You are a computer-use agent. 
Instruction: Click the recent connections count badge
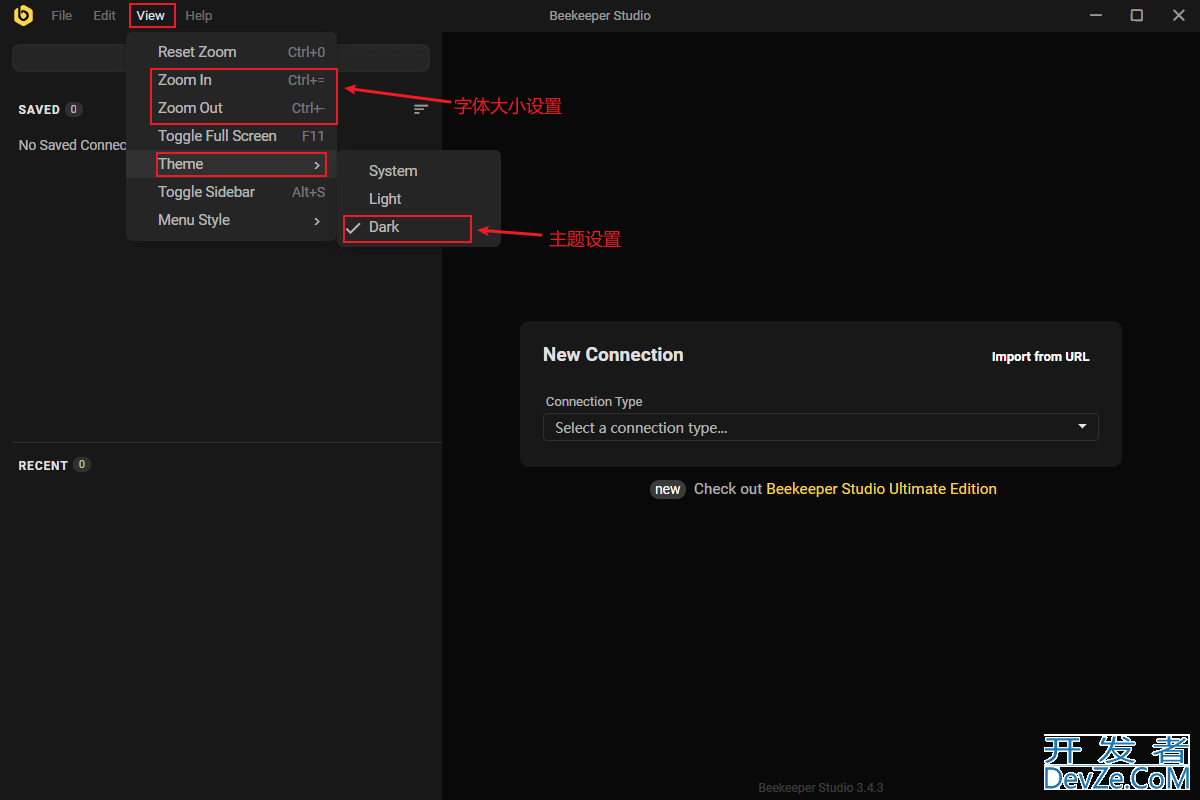tap(82, 465)
